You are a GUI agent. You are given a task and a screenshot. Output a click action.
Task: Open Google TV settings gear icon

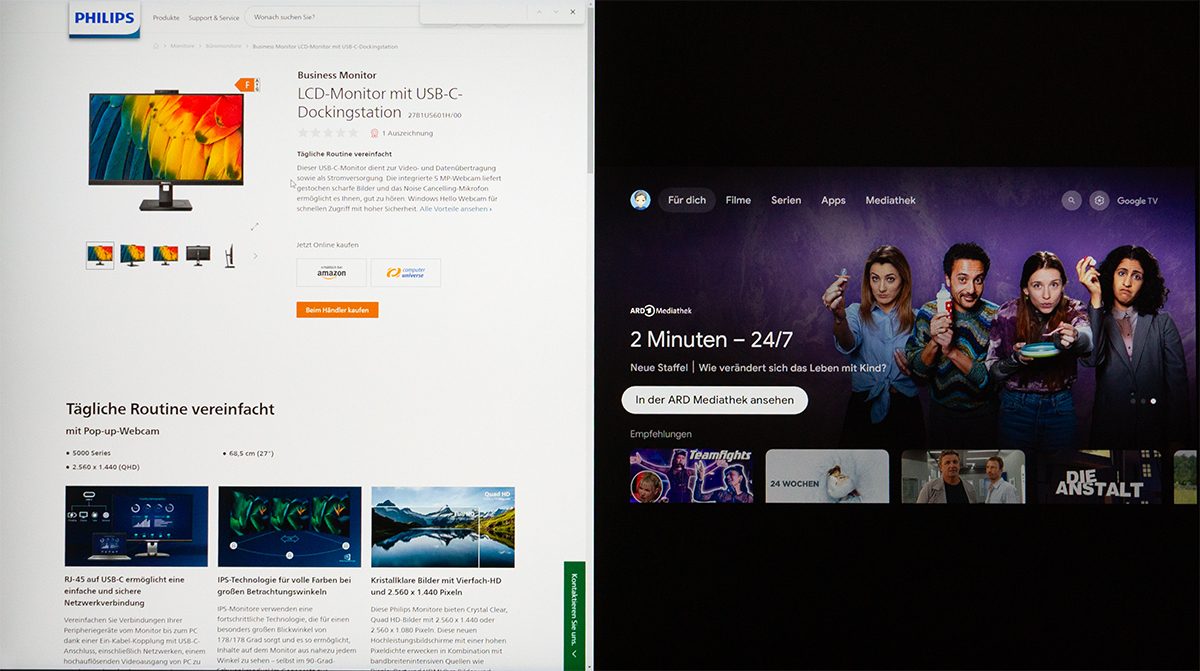(x=1099, y=200)
